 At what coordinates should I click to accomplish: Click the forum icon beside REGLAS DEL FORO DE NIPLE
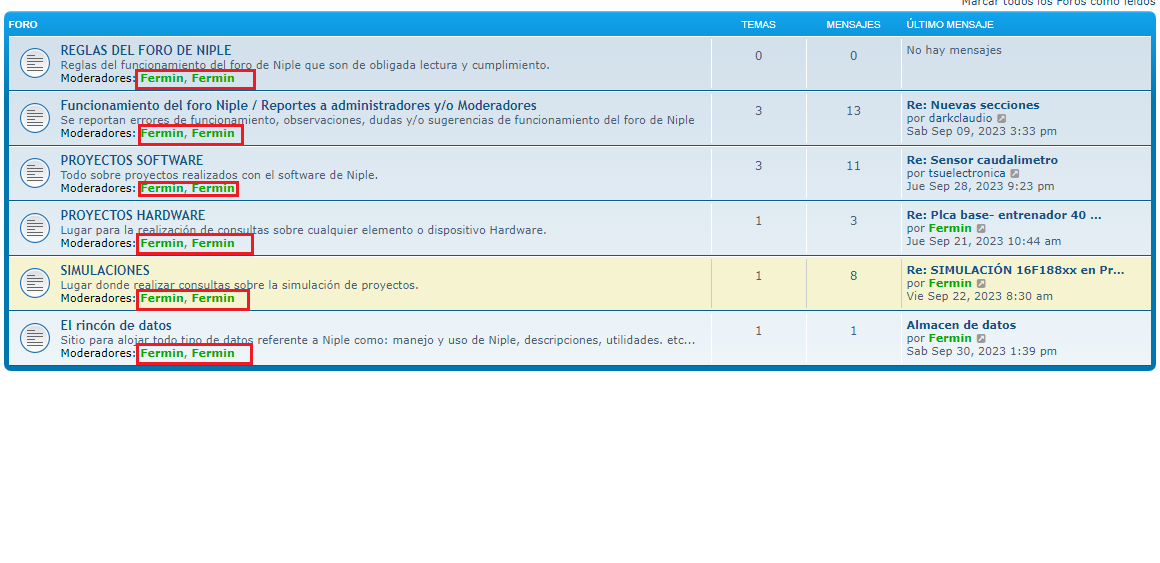(34, 63)
